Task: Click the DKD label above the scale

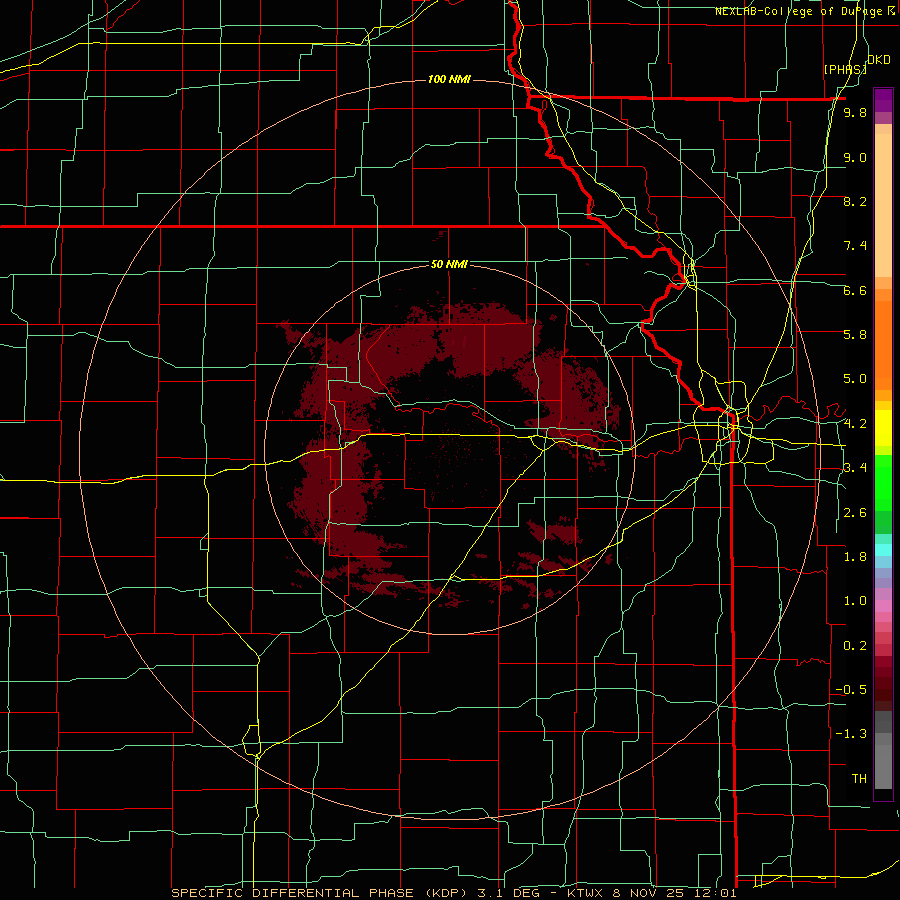Action: [x=879, y=60]
